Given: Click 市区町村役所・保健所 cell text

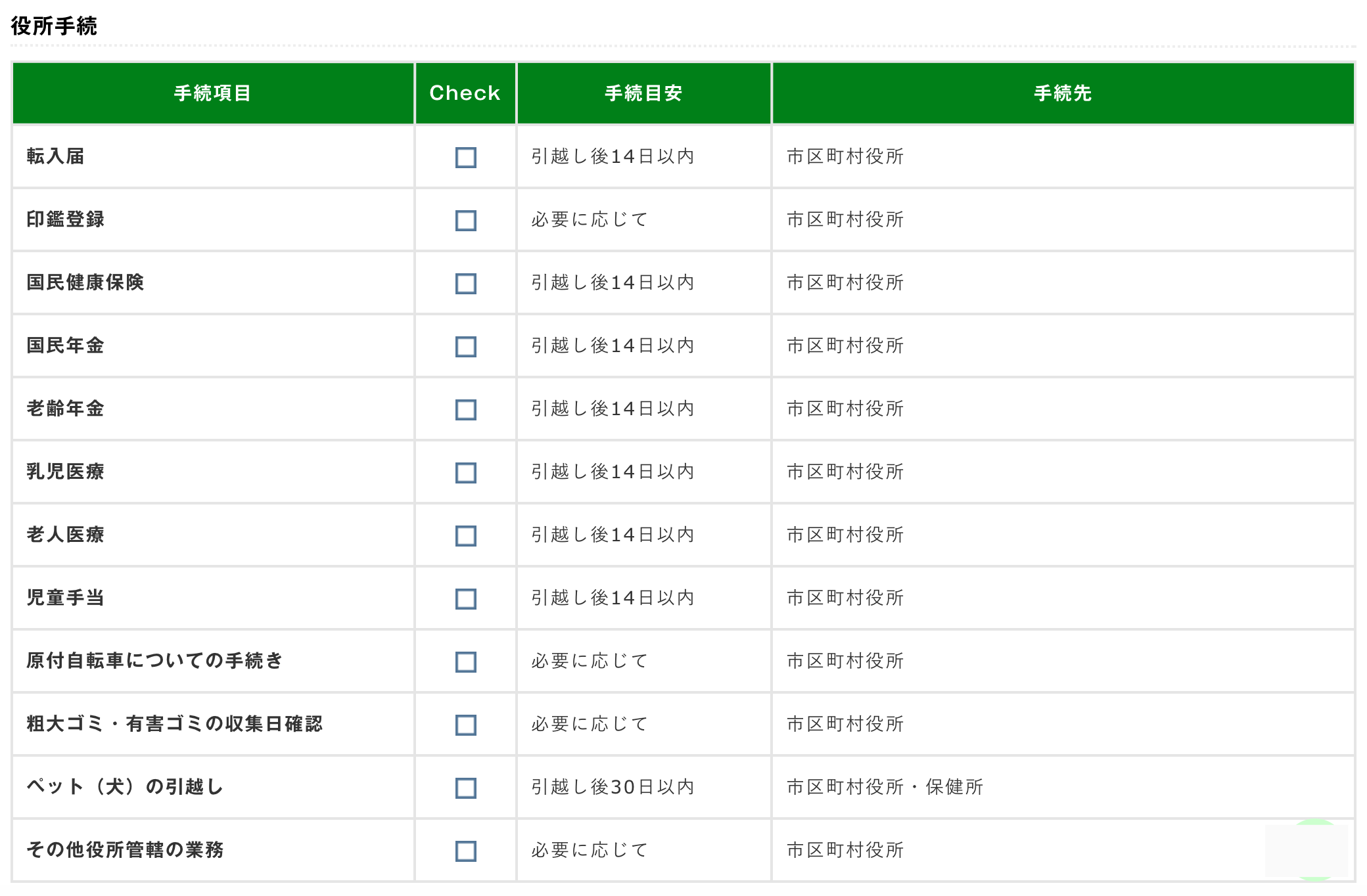Looking at the screenshot, I should (885, 787).
